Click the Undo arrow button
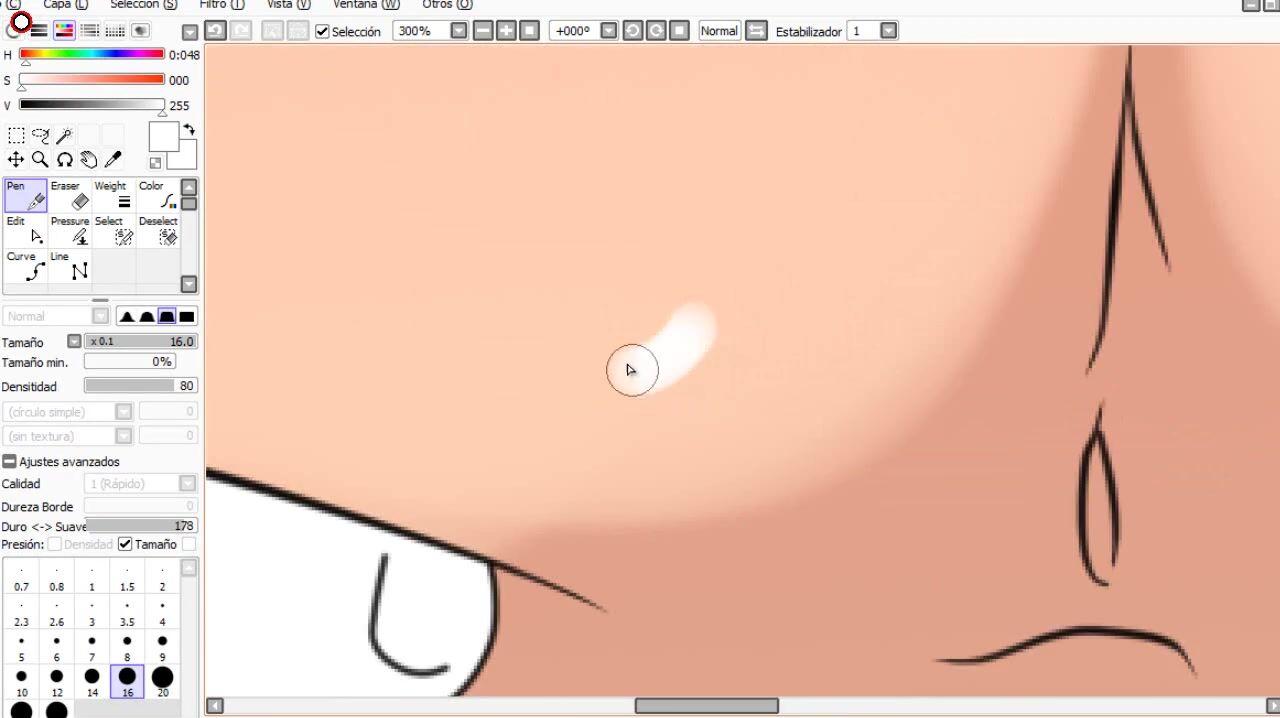The image size is (1280, 718). tap(215, 31)
